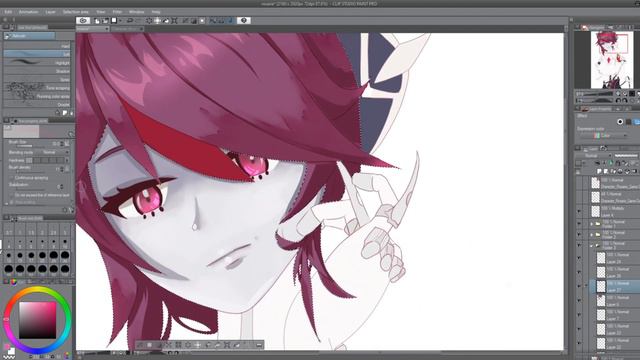Viewport: 640px width, 360px height.
Task: Select the pink main color swatch
Action: [8, 347]
